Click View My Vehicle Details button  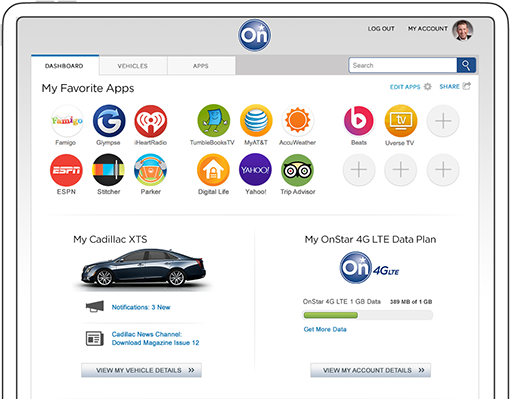(141, 370)
